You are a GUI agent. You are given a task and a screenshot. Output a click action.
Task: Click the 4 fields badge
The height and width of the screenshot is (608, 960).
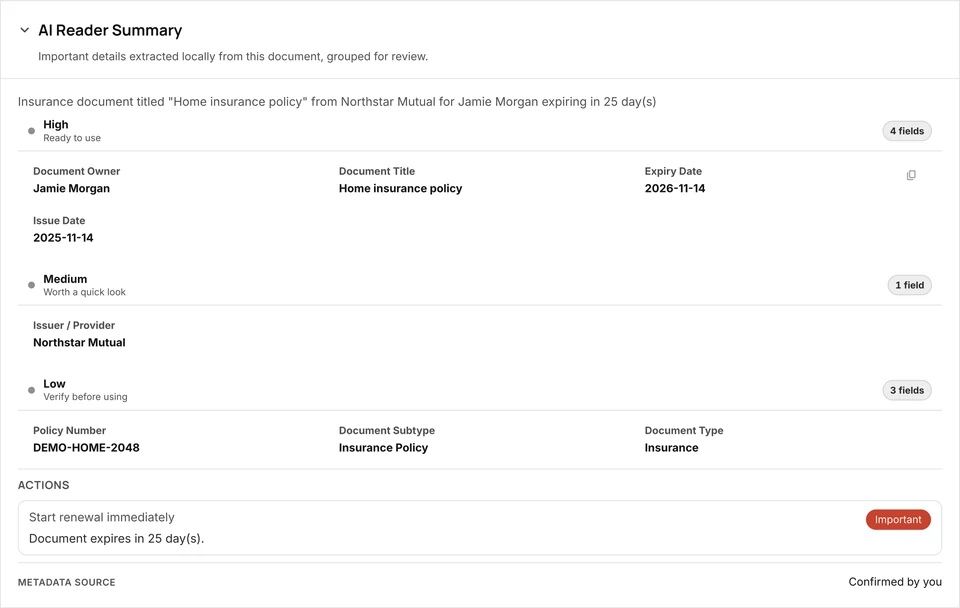coord(907,131)
